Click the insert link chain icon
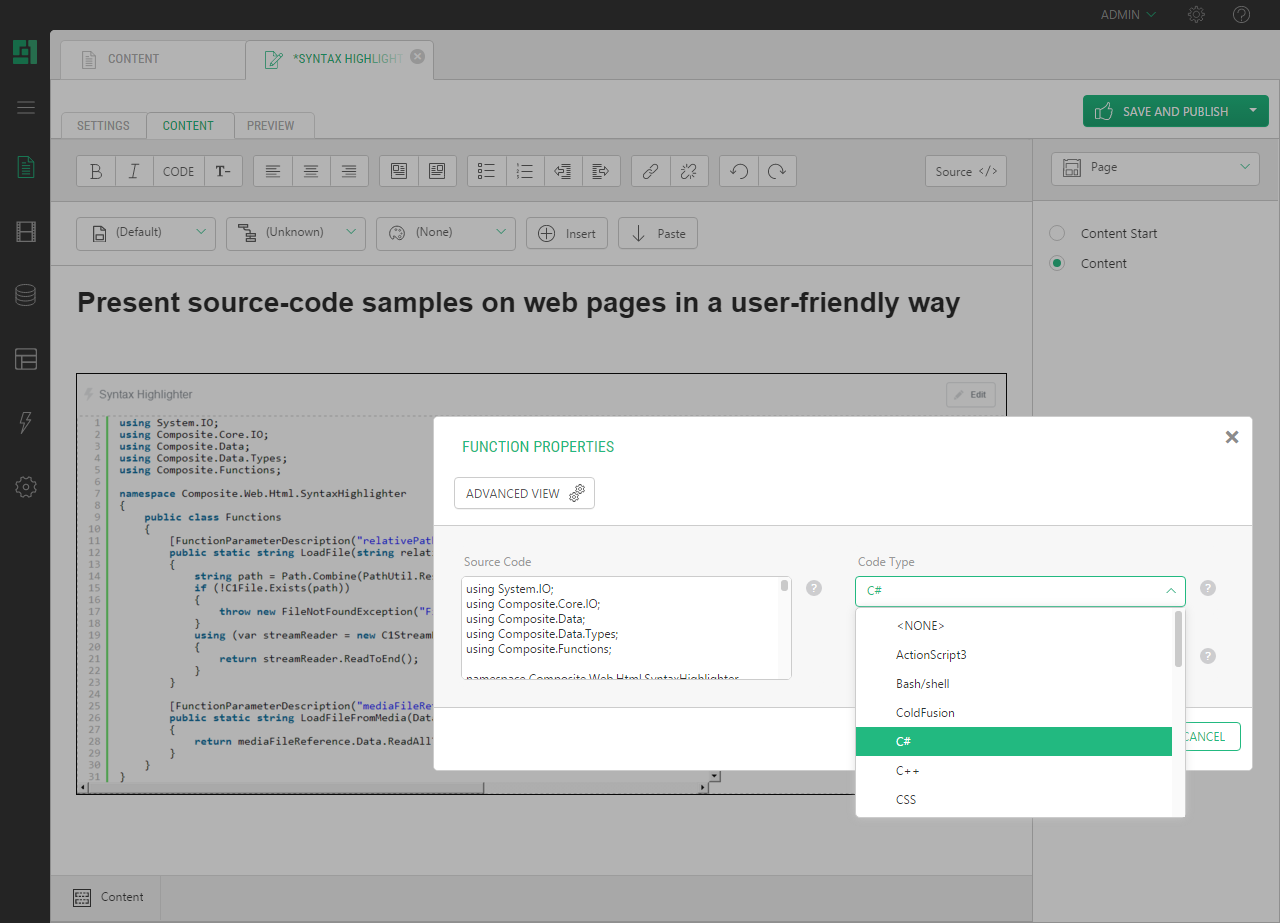Viewport: 1280px width, 923px height. [650, 171]
